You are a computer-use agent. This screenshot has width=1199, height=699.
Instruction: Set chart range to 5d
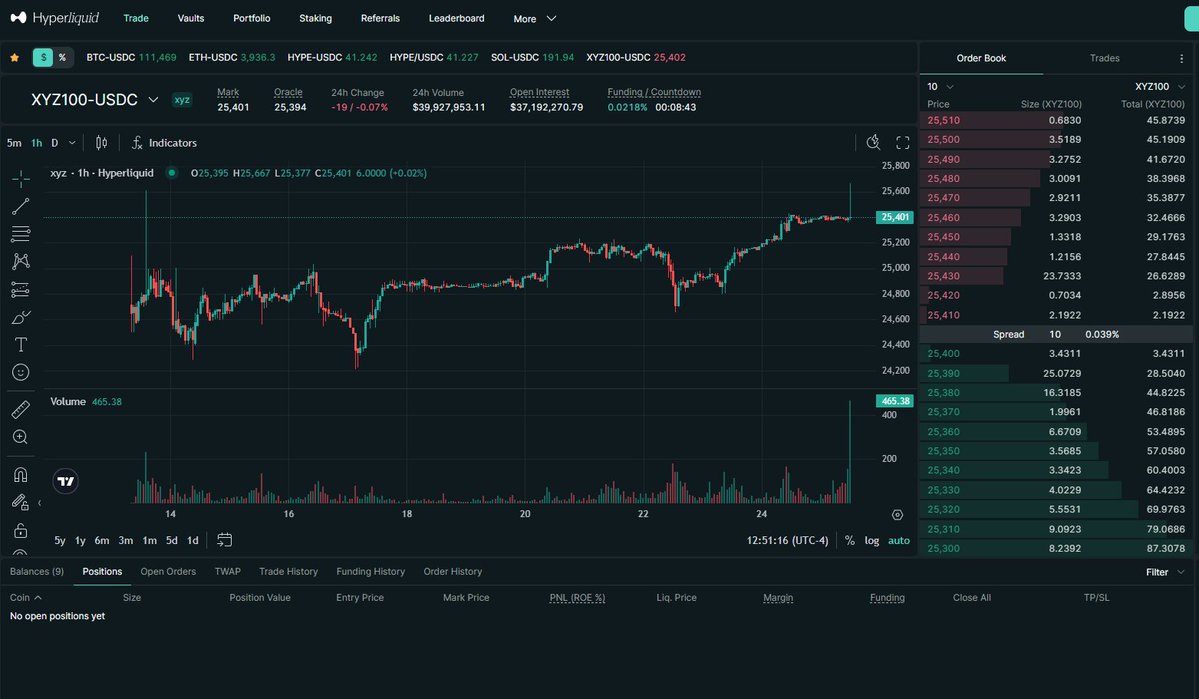tap(171, 541)
